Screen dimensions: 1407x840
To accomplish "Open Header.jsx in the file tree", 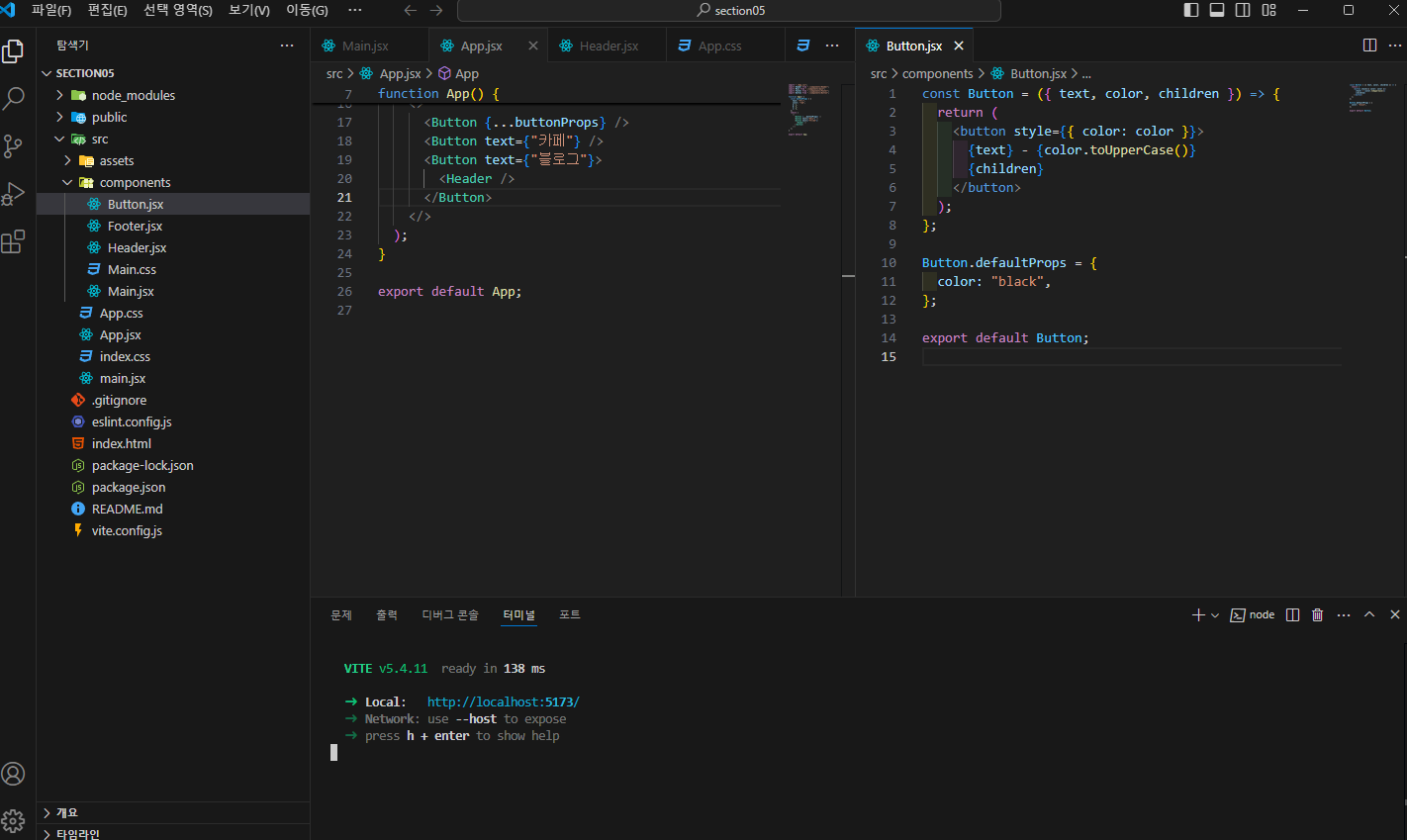I will coord(173,247).
